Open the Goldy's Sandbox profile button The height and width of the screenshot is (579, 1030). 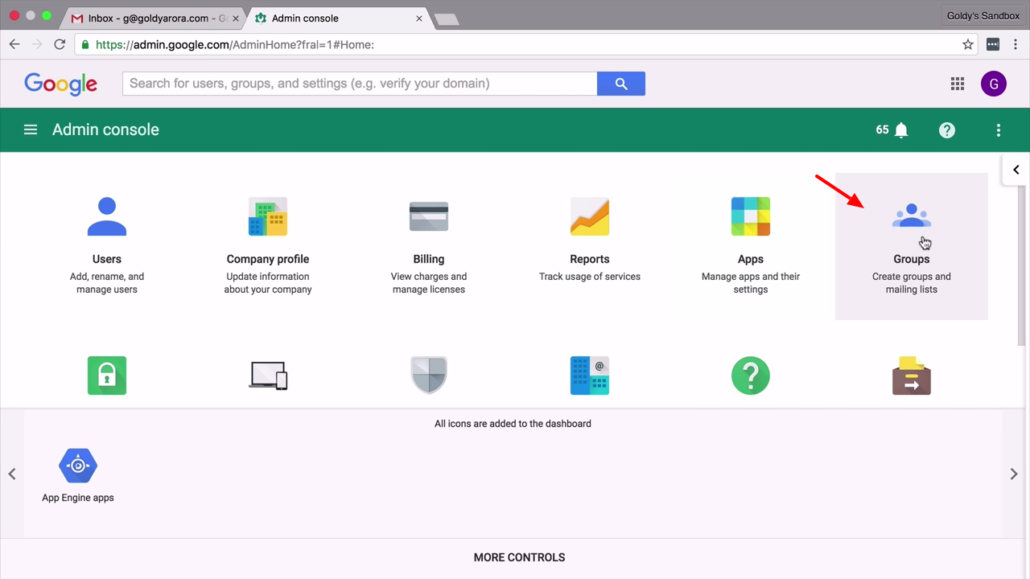(983, 15)
